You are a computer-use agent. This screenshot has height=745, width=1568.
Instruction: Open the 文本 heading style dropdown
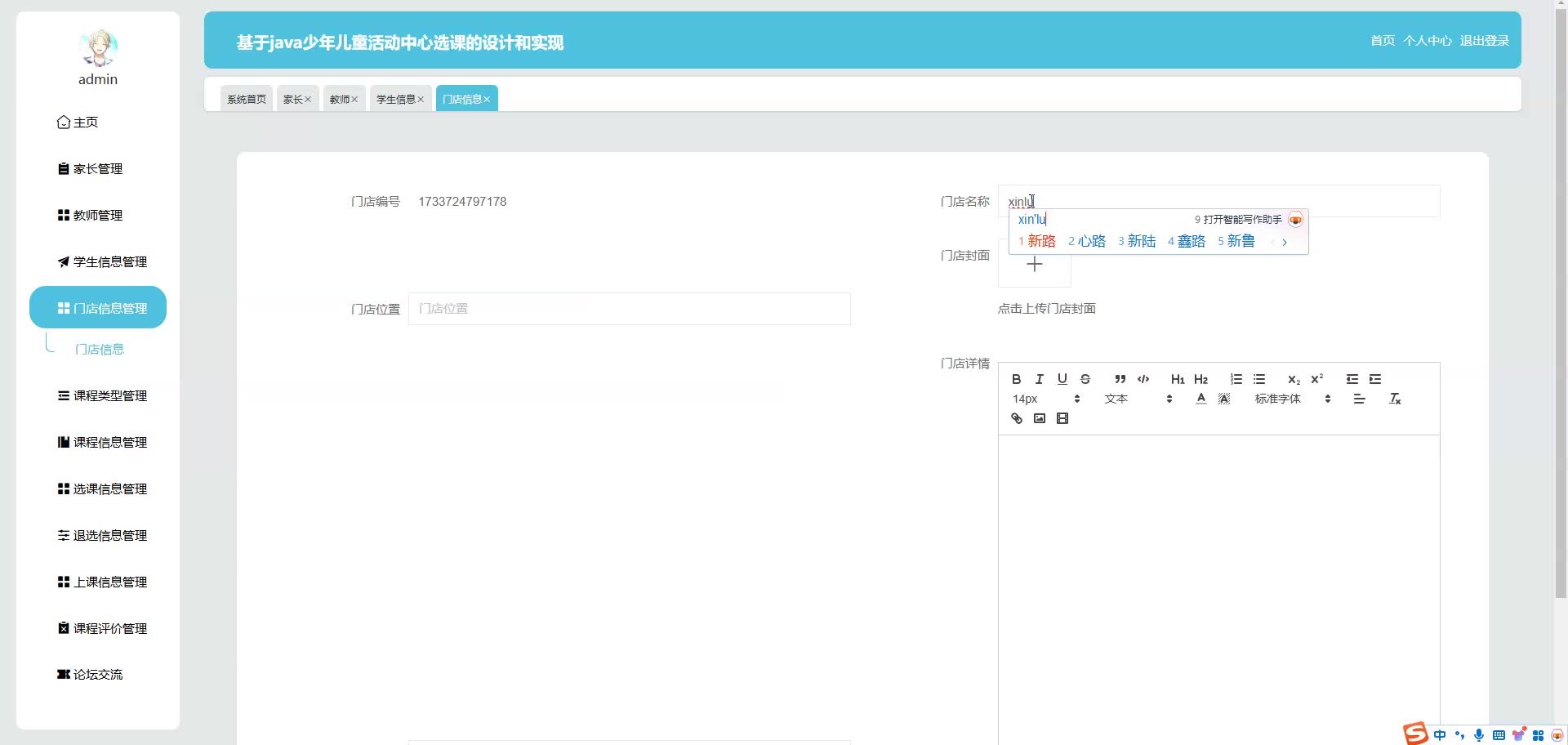pos(1138,399)
